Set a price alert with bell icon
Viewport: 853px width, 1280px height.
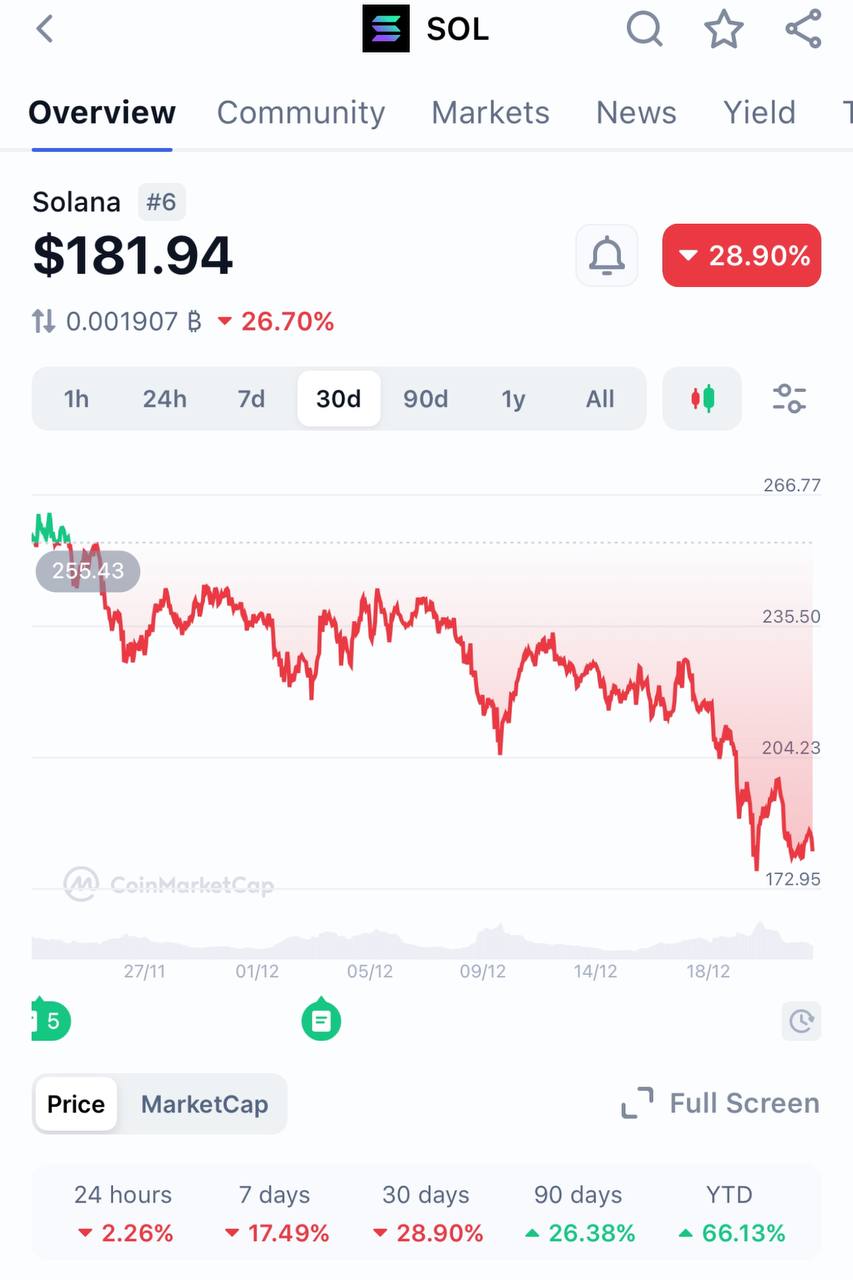click(x=607, y=256)
